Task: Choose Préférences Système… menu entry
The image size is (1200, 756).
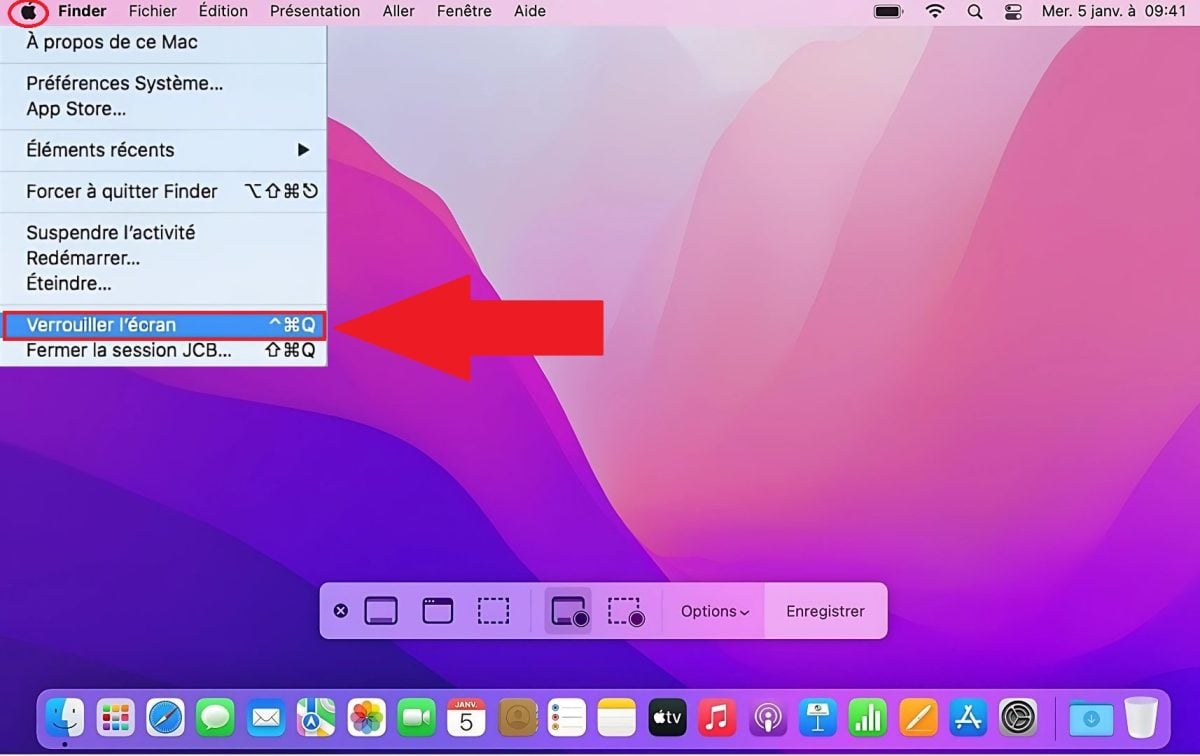Action: click(x=164, y=84)
